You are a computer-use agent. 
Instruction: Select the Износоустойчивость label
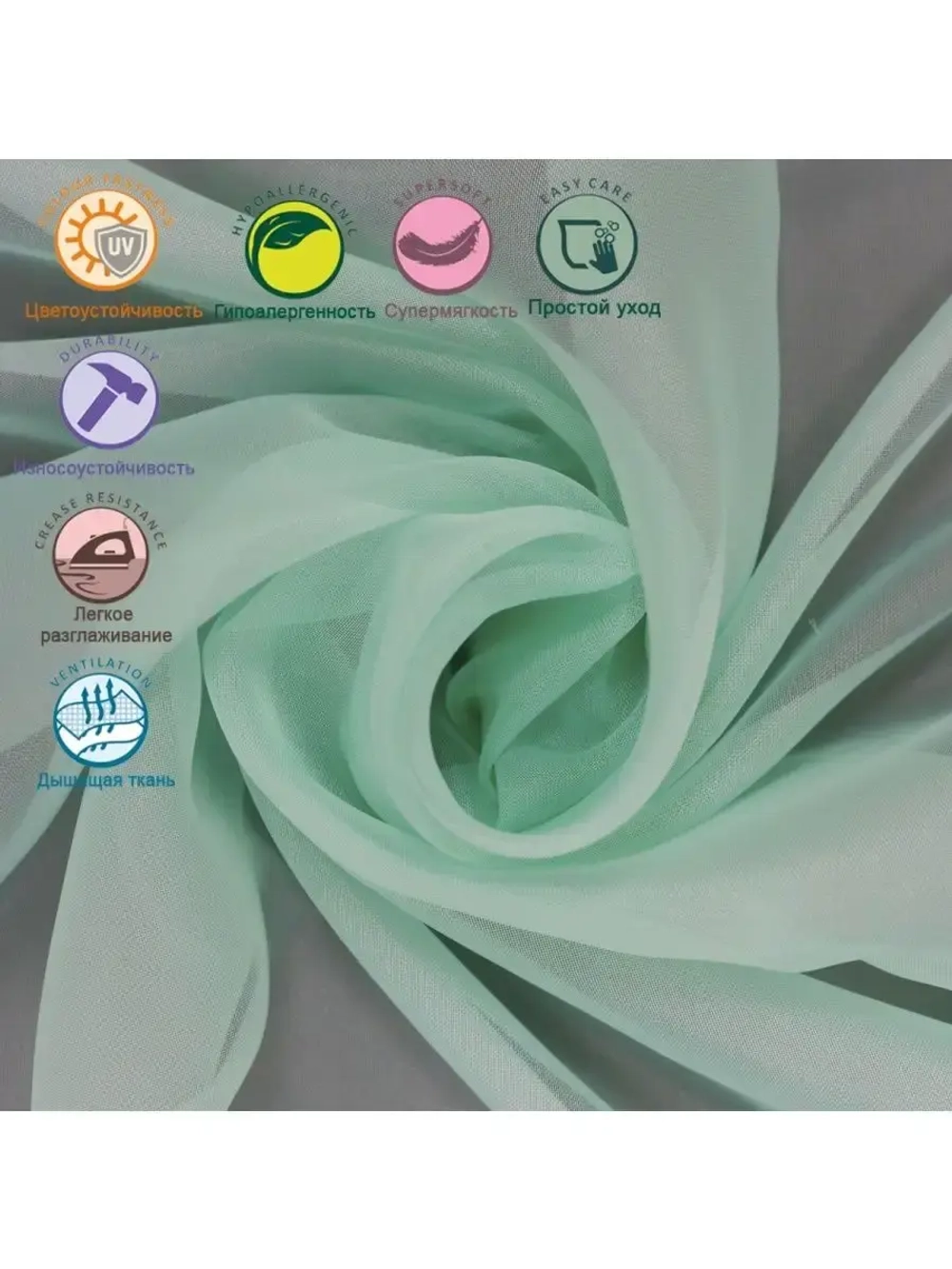[x=105, y=467]
